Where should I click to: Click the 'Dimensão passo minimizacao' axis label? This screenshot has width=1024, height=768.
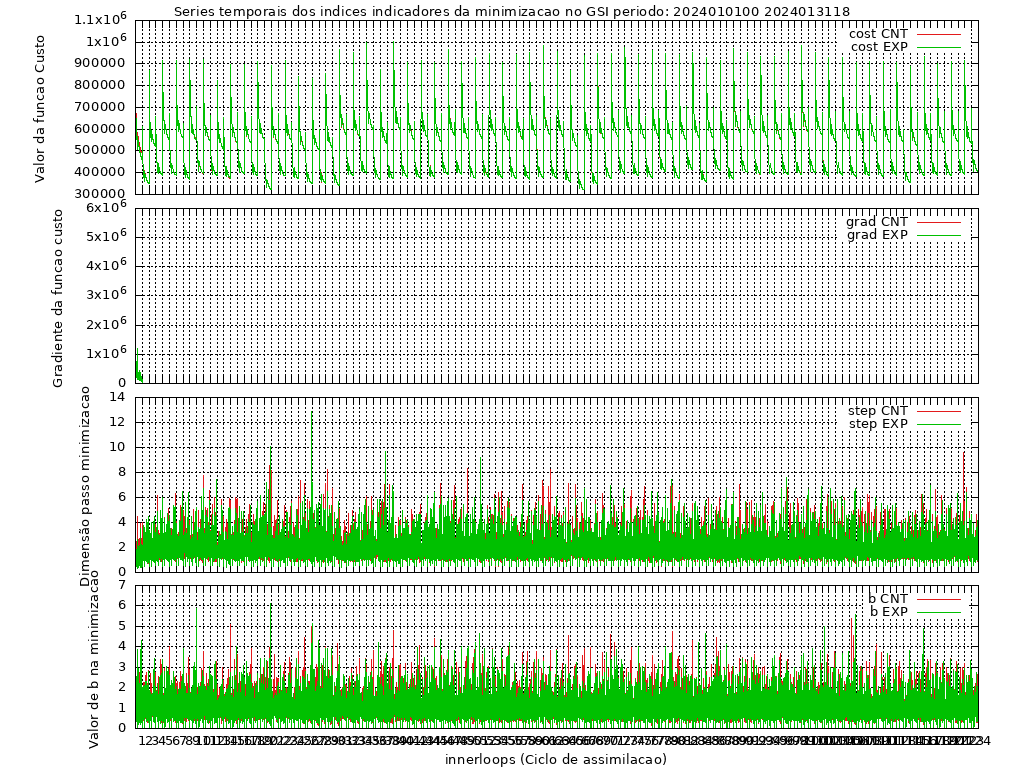coord(86,487)
